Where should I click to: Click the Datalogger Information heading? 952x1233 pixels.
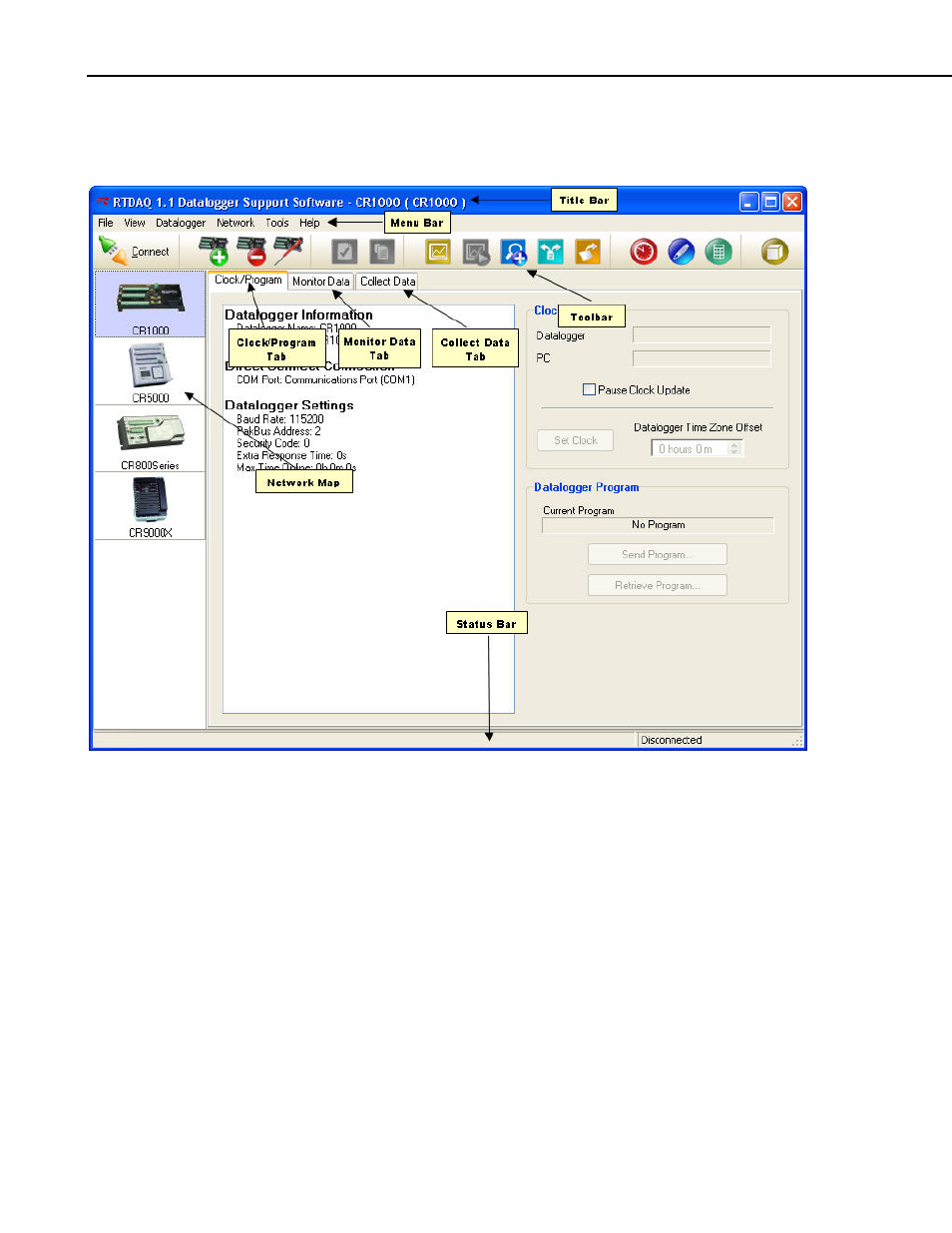(298, 314)
